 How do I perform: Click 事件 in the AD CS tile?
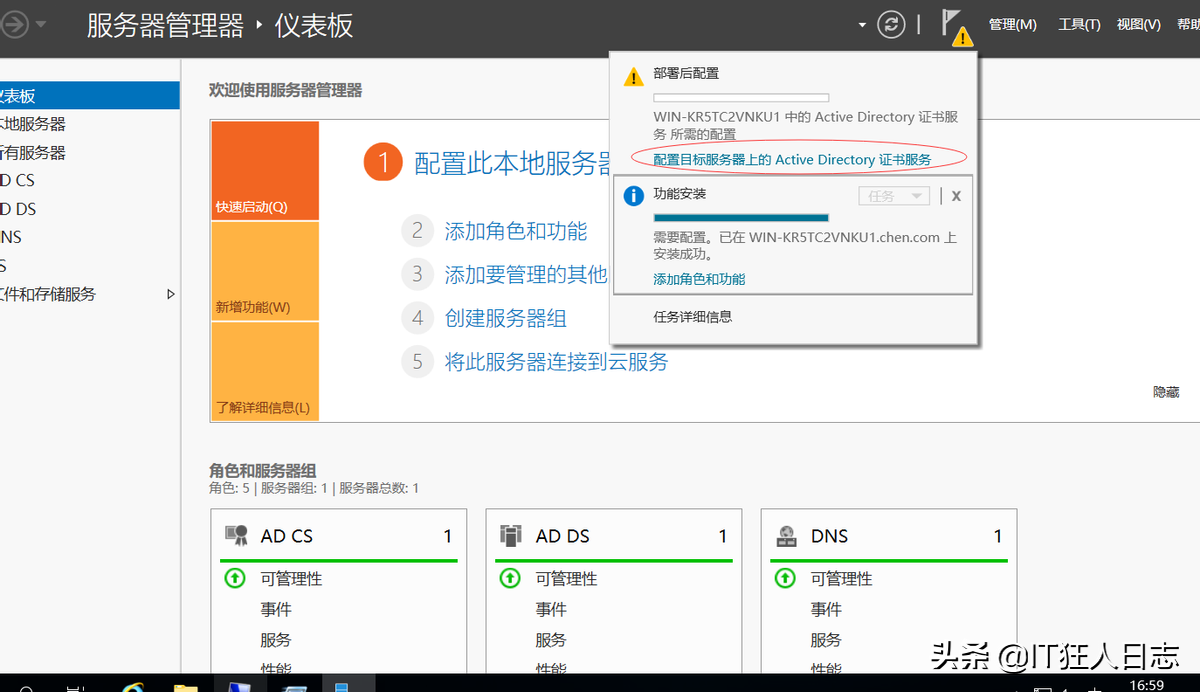tap(276, 610)
